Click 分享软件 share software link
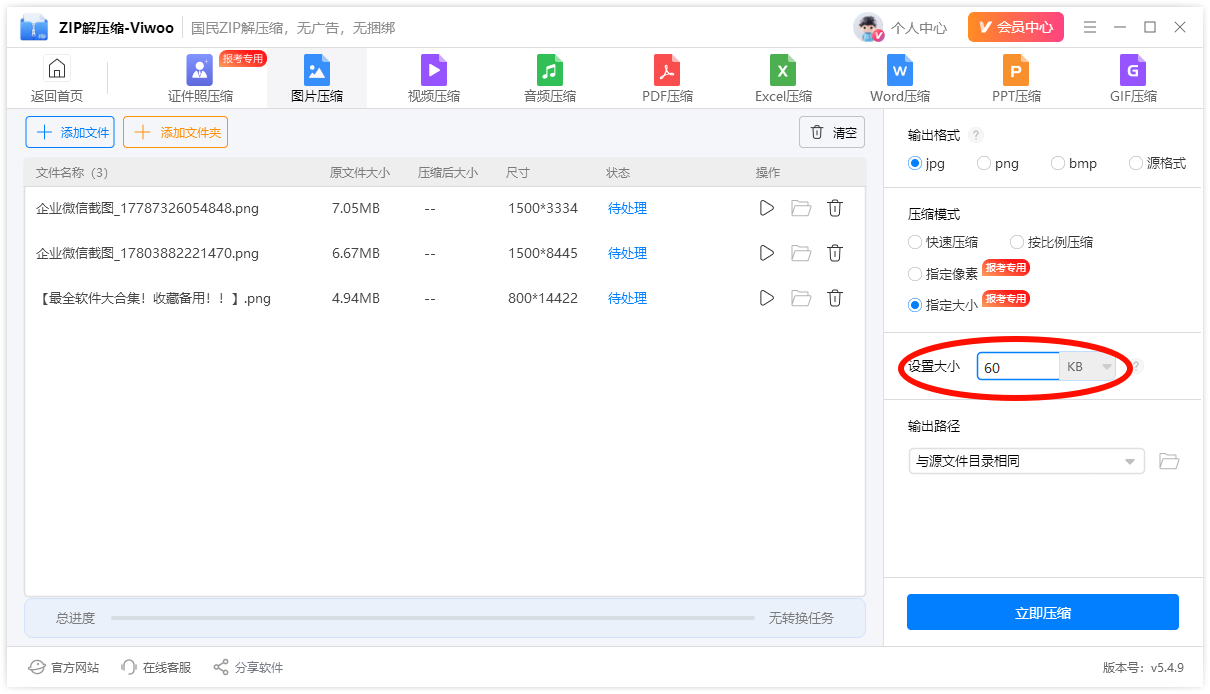Screen dimensions: 1210x694 pos(248,667)
